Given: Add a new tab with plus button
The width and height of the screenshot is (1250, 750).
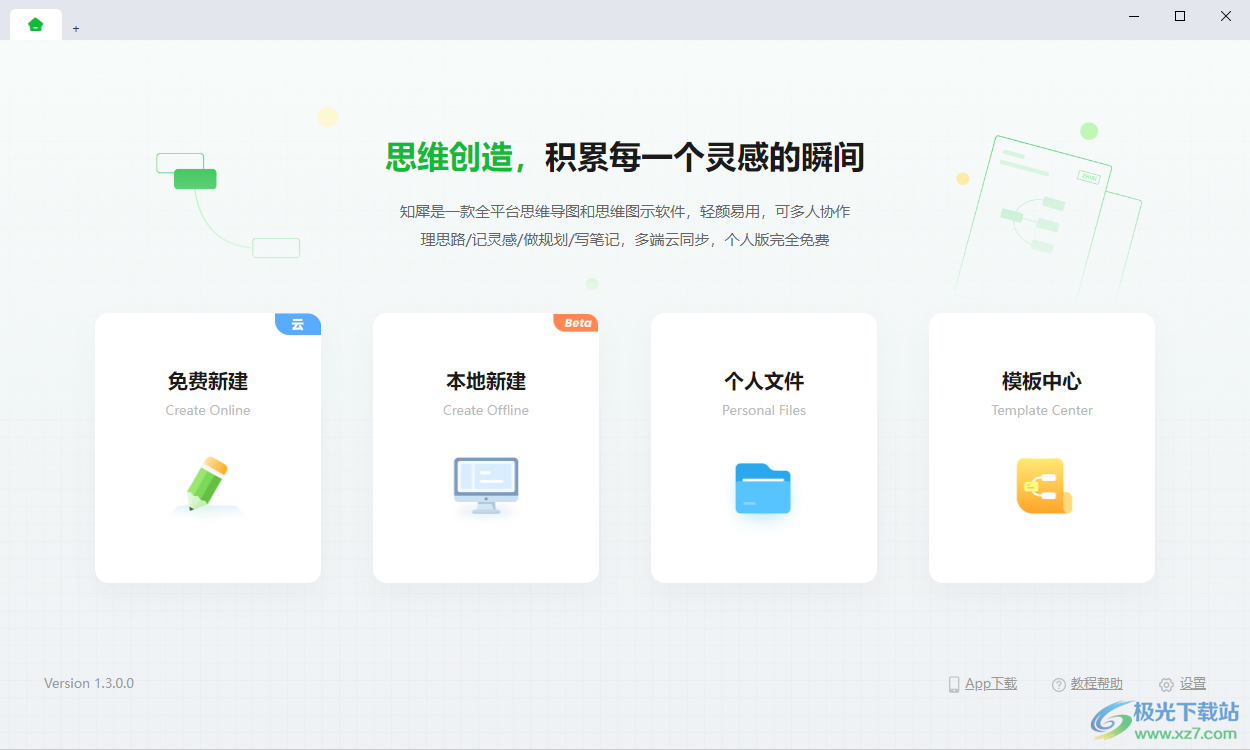Looking at the screenshot, I should (x=76, y=29).
